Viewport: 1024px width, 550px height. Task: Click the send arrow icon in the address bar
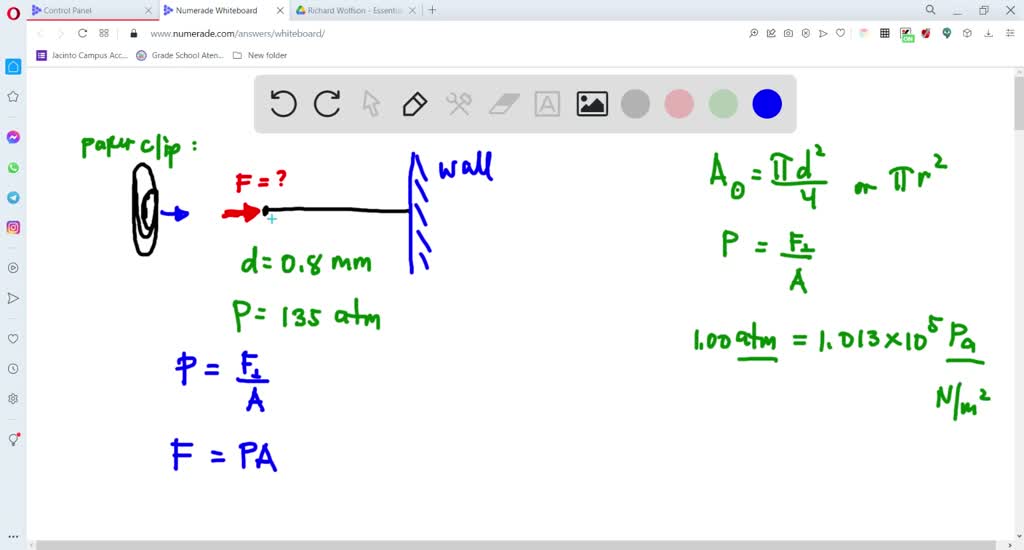(x=823, y=33)
